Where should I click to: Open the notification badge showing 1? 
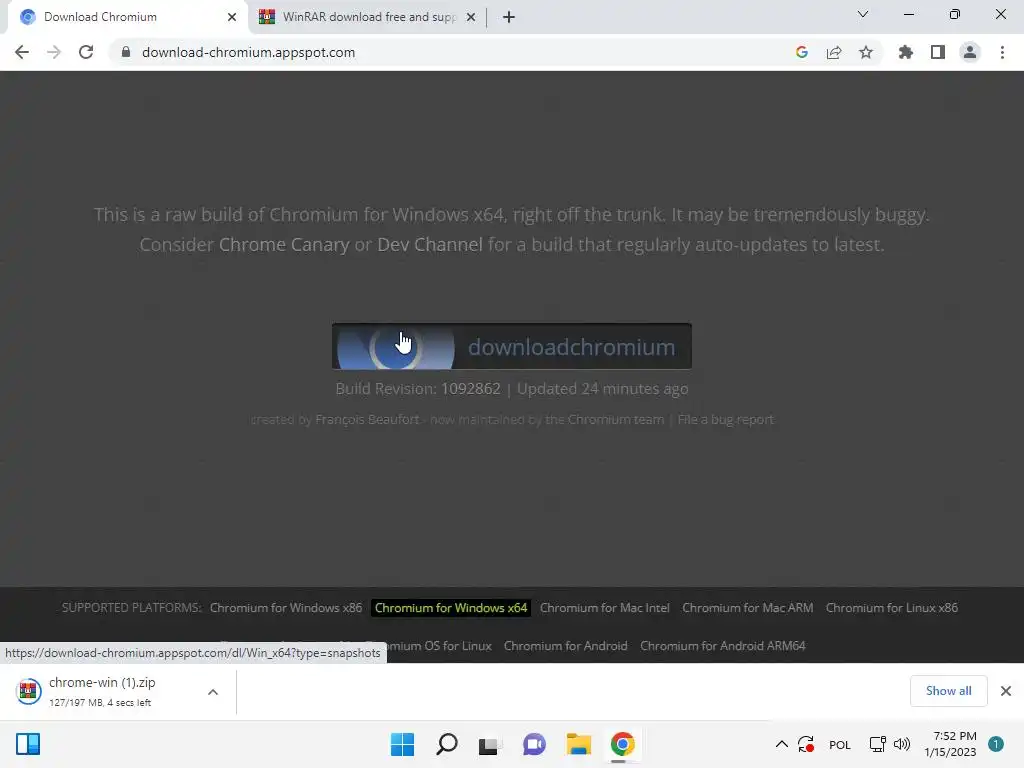pos(996,744)
